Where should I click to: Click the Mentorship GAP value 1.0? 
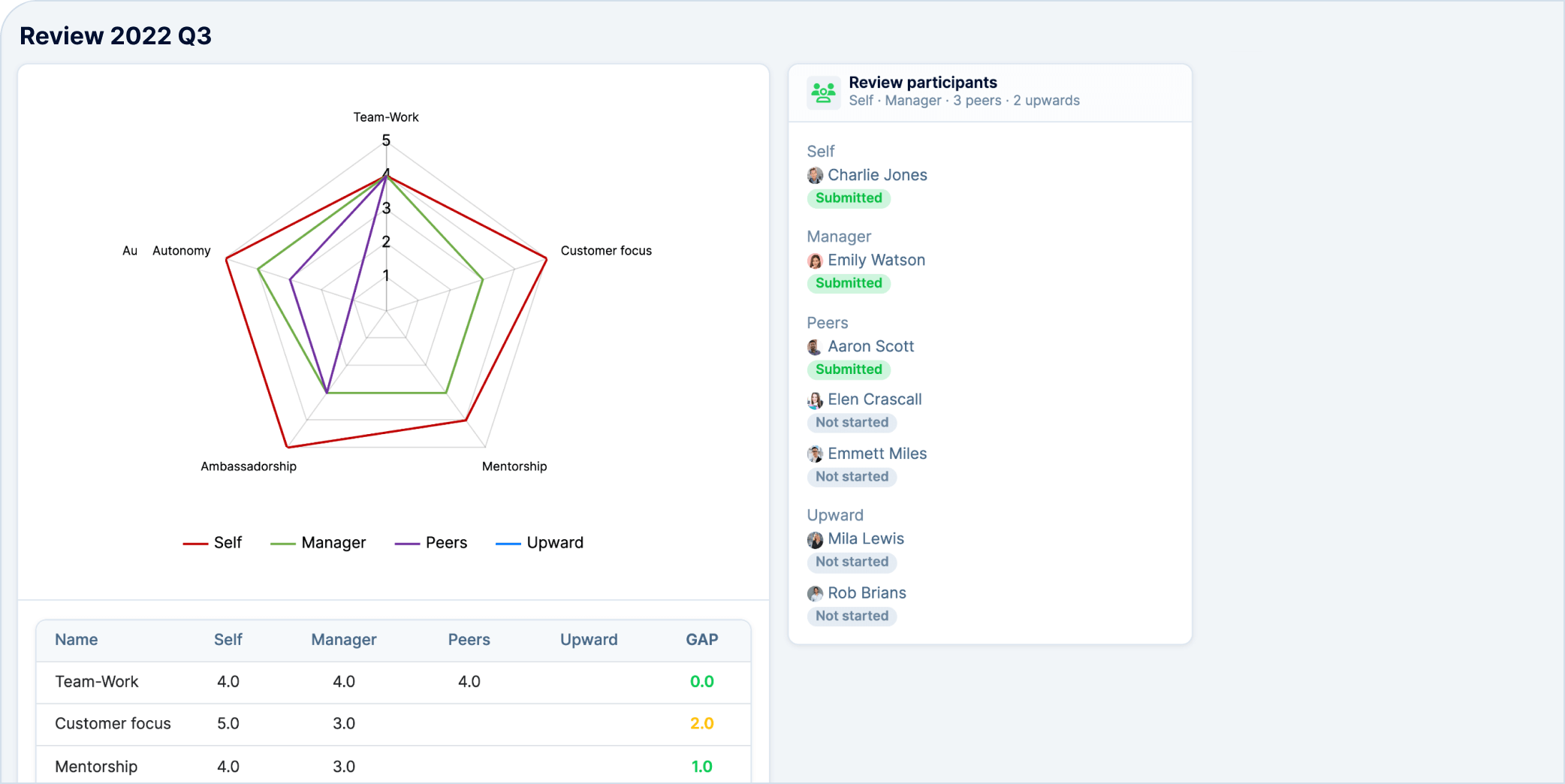click(702, 767)
